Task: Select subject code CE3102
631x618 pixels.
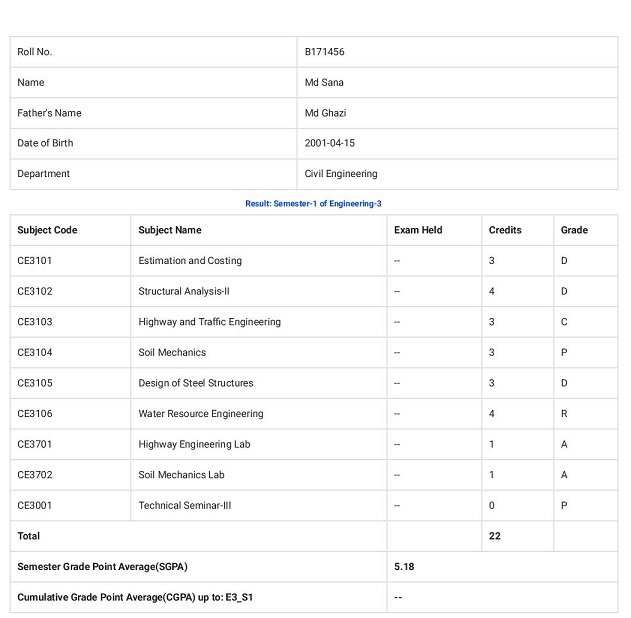Action: tap(35, 291)
